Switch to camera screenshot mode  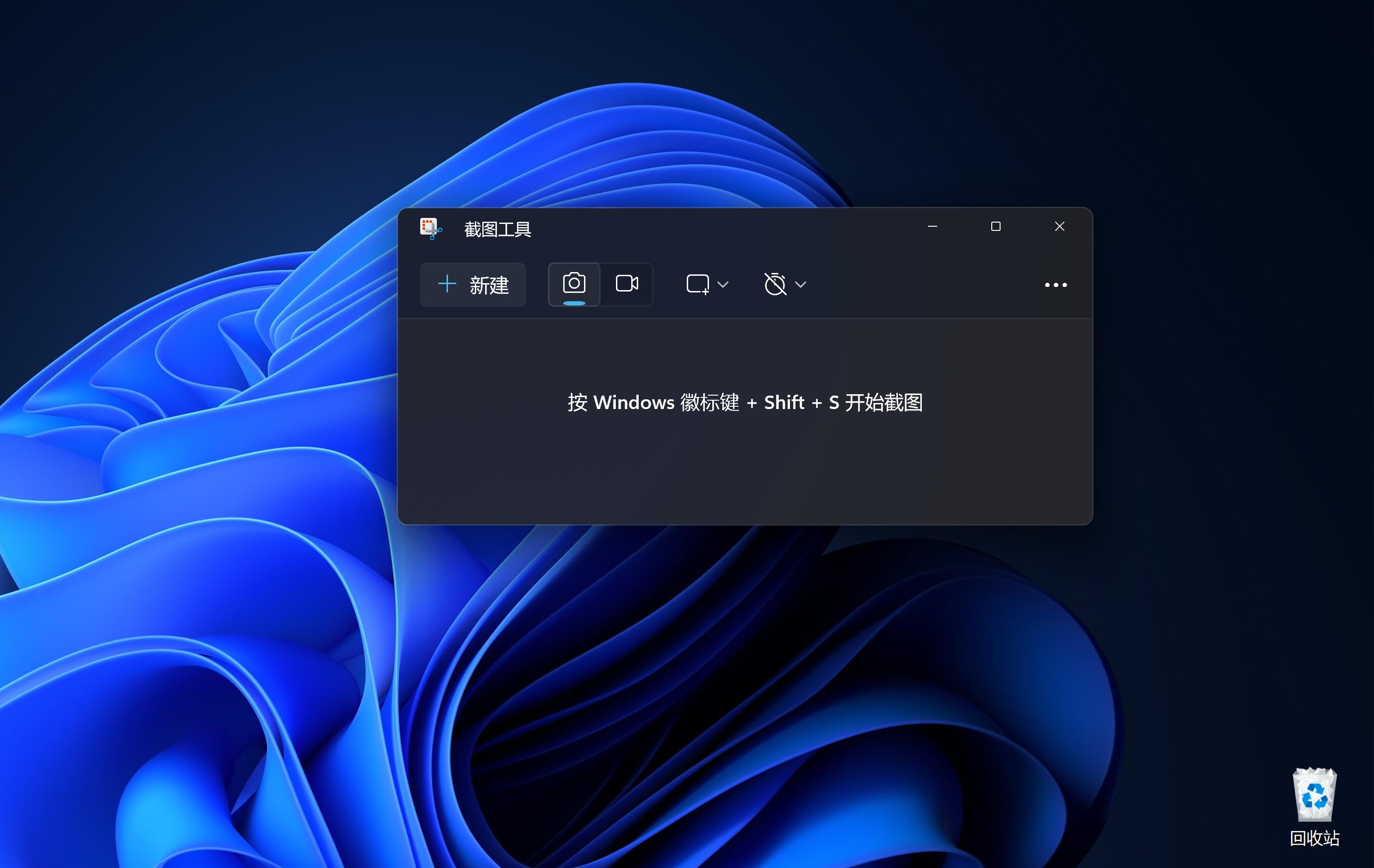click(x=573, y=284)
